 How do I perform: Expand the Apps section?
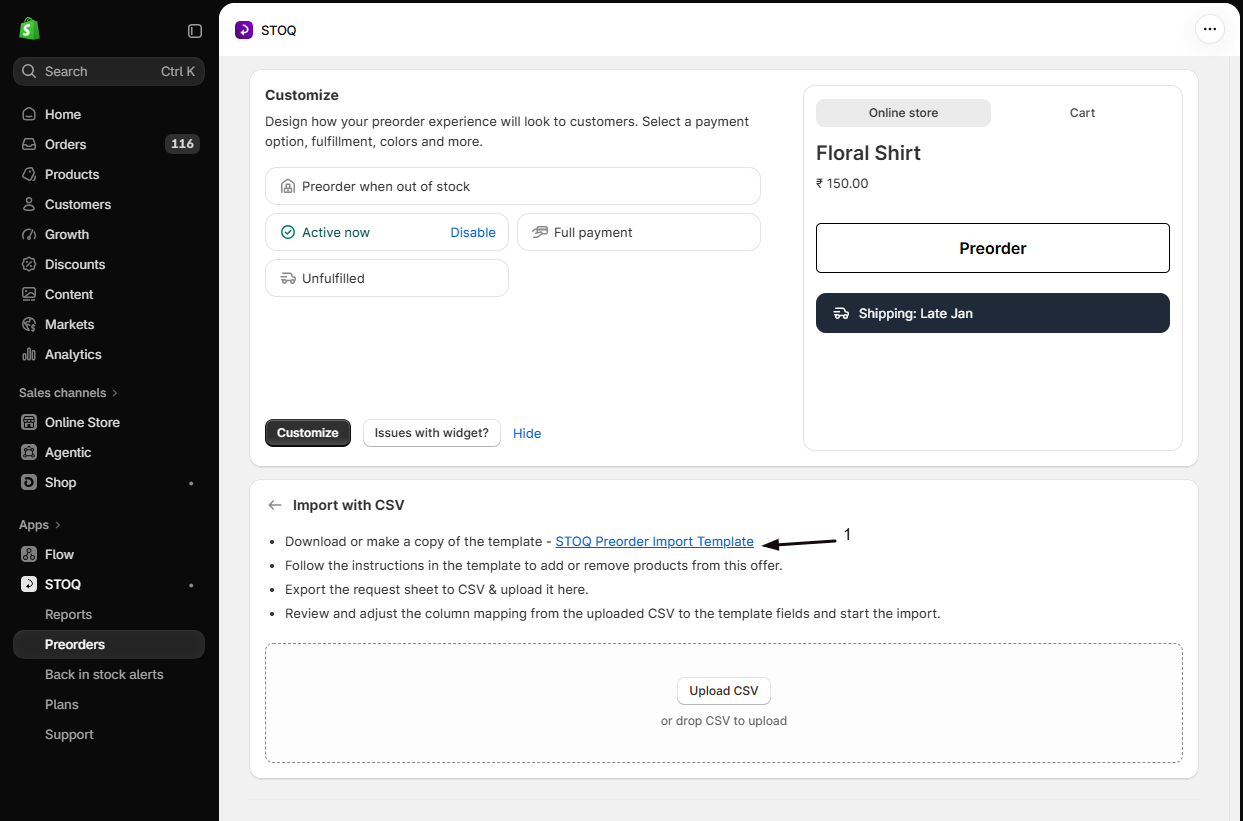click(x=40, y=525)
